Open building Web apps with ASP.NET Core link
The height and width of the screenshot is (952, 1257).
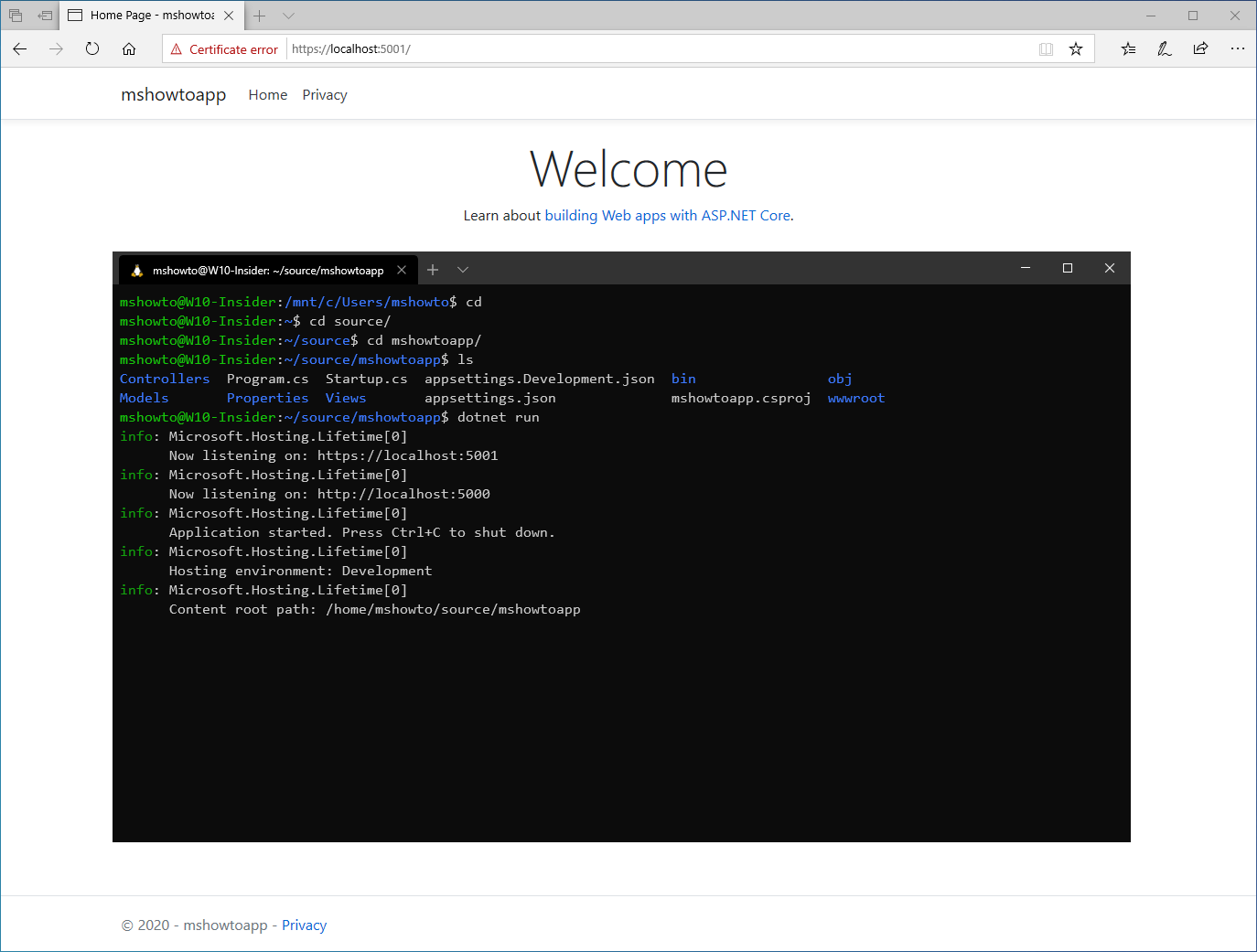tap(668, 216)
